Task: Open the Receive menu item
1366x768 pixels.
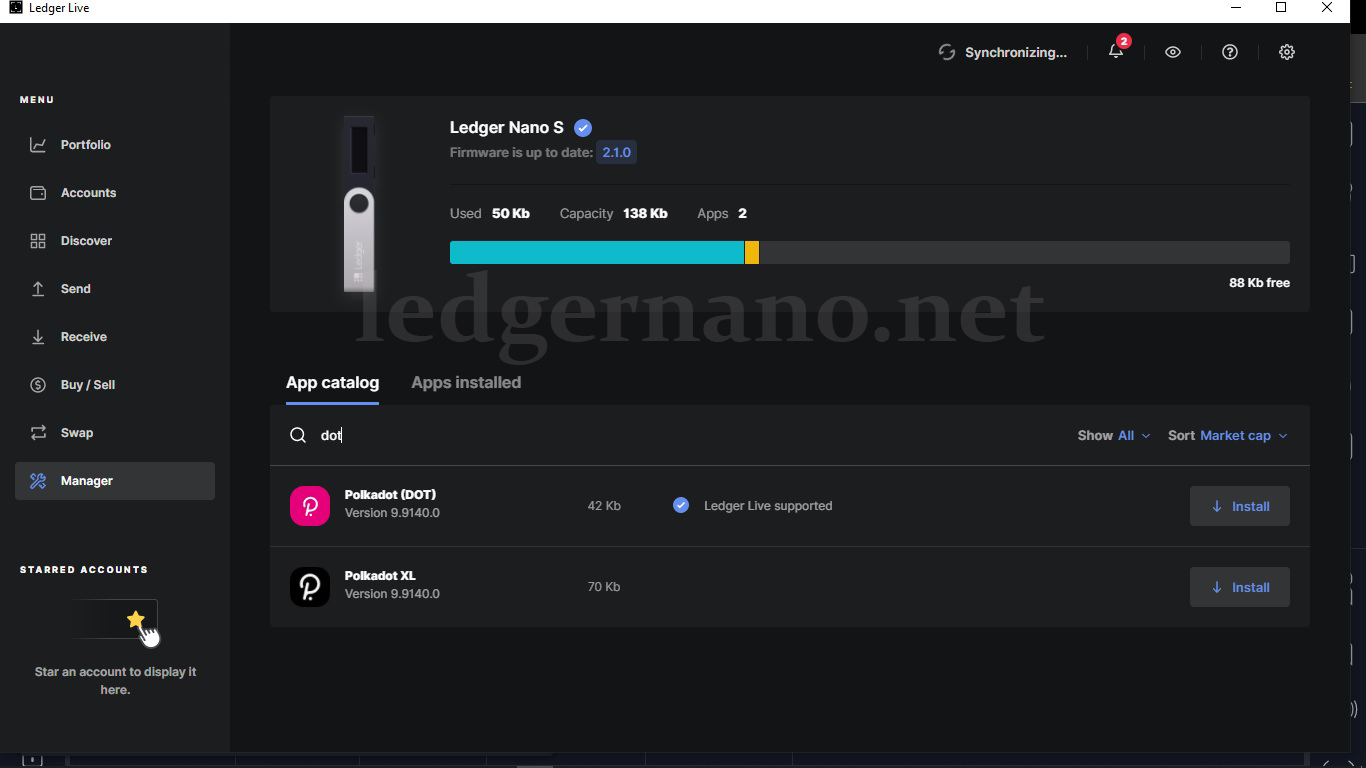Action: [x=115, y=337]
